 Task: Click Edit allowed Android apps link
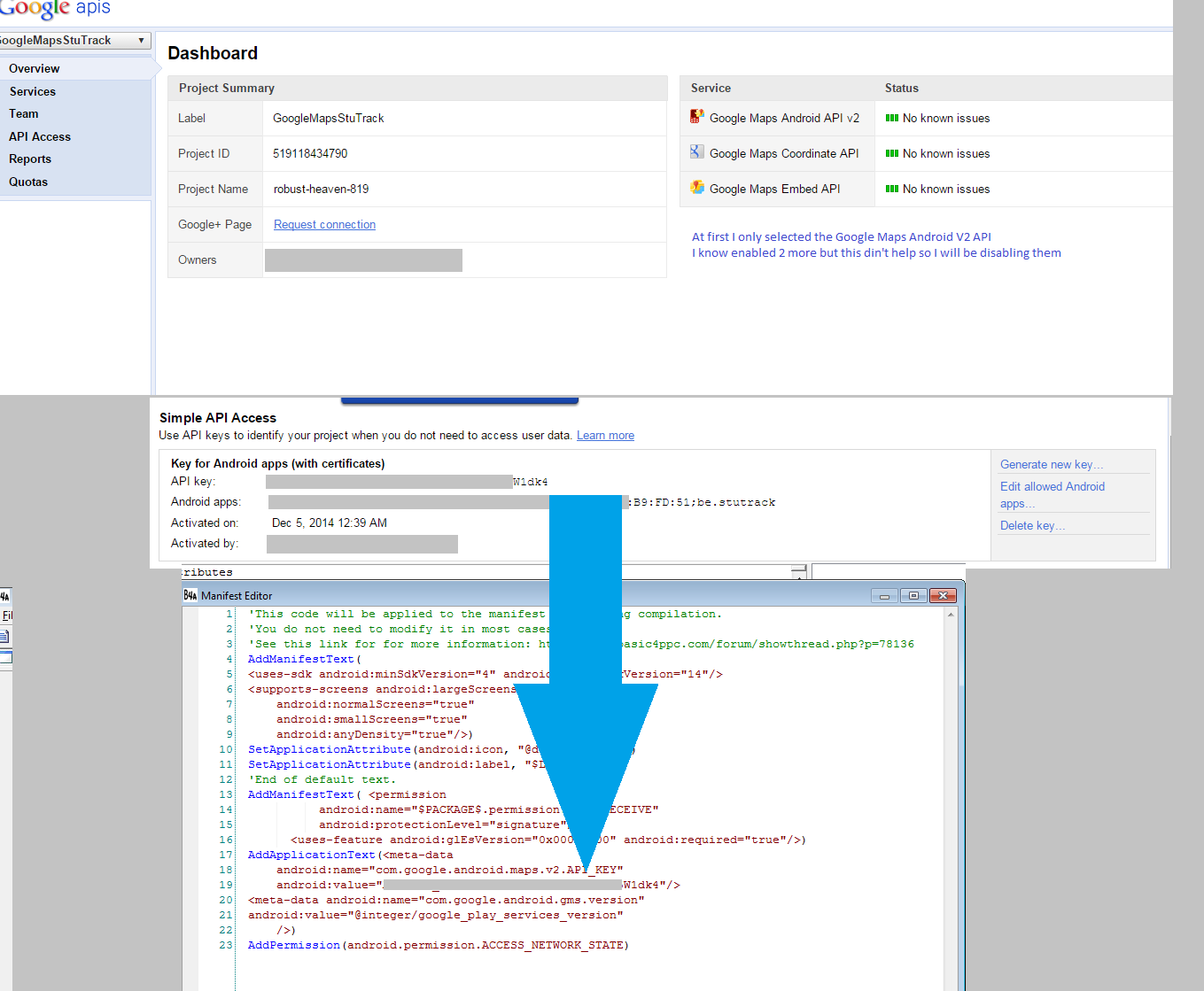point(1053,494)
